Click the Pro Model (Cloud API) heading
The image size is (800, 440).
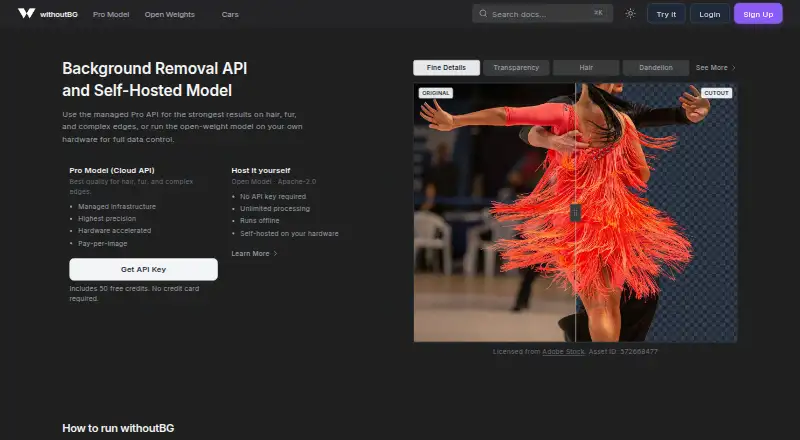coord(112,170)
